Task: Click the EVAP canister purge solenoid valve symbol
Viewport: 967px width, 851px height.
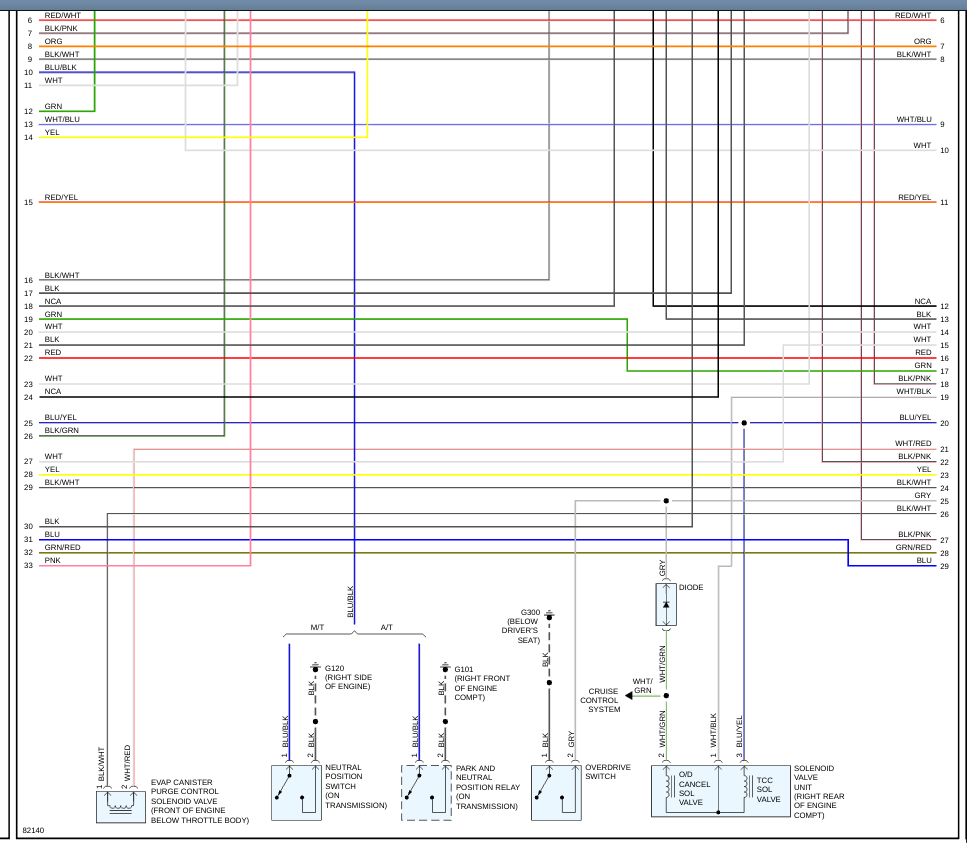Action: pyautogui.click(x=121, y=807)
